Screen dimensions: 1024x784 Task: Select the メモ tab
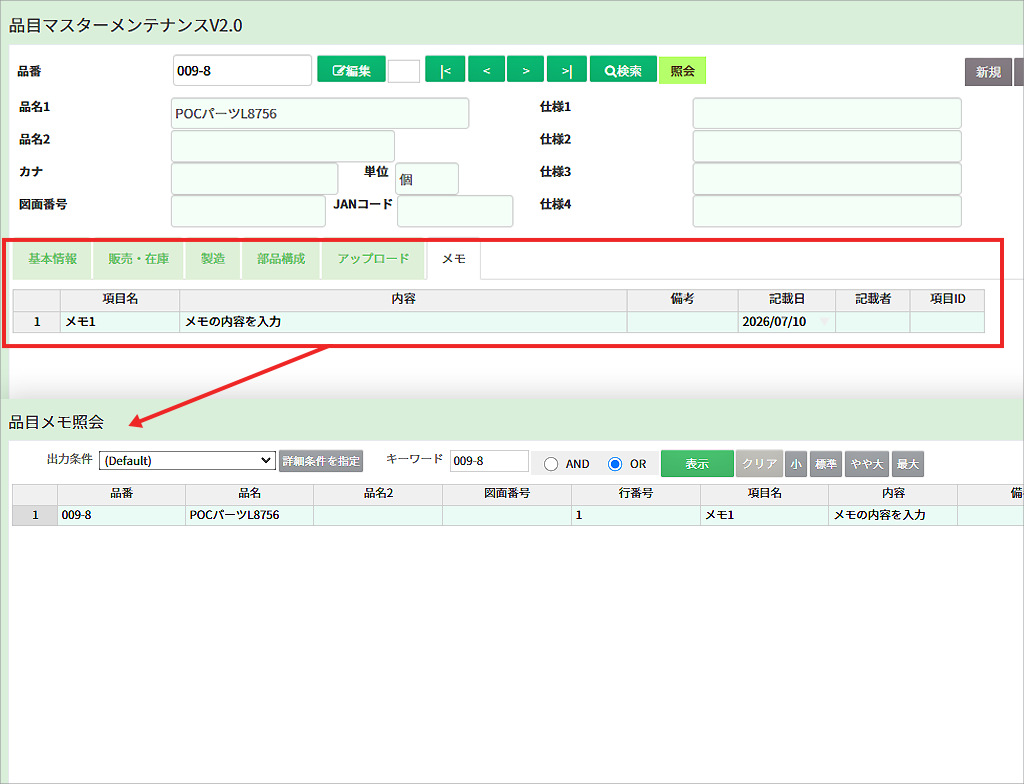tap(454, 259)
